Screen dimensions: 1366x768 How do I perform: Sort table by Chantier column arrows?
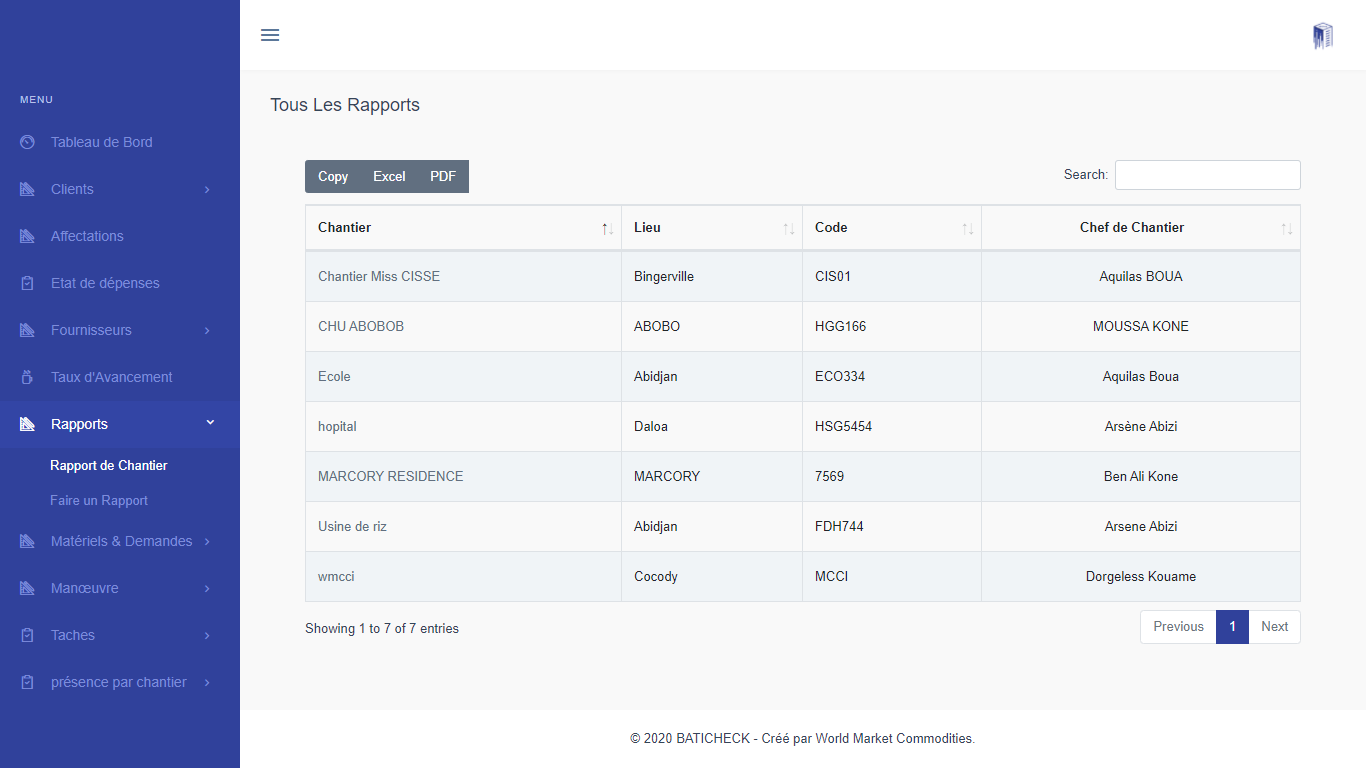(607, 229)
